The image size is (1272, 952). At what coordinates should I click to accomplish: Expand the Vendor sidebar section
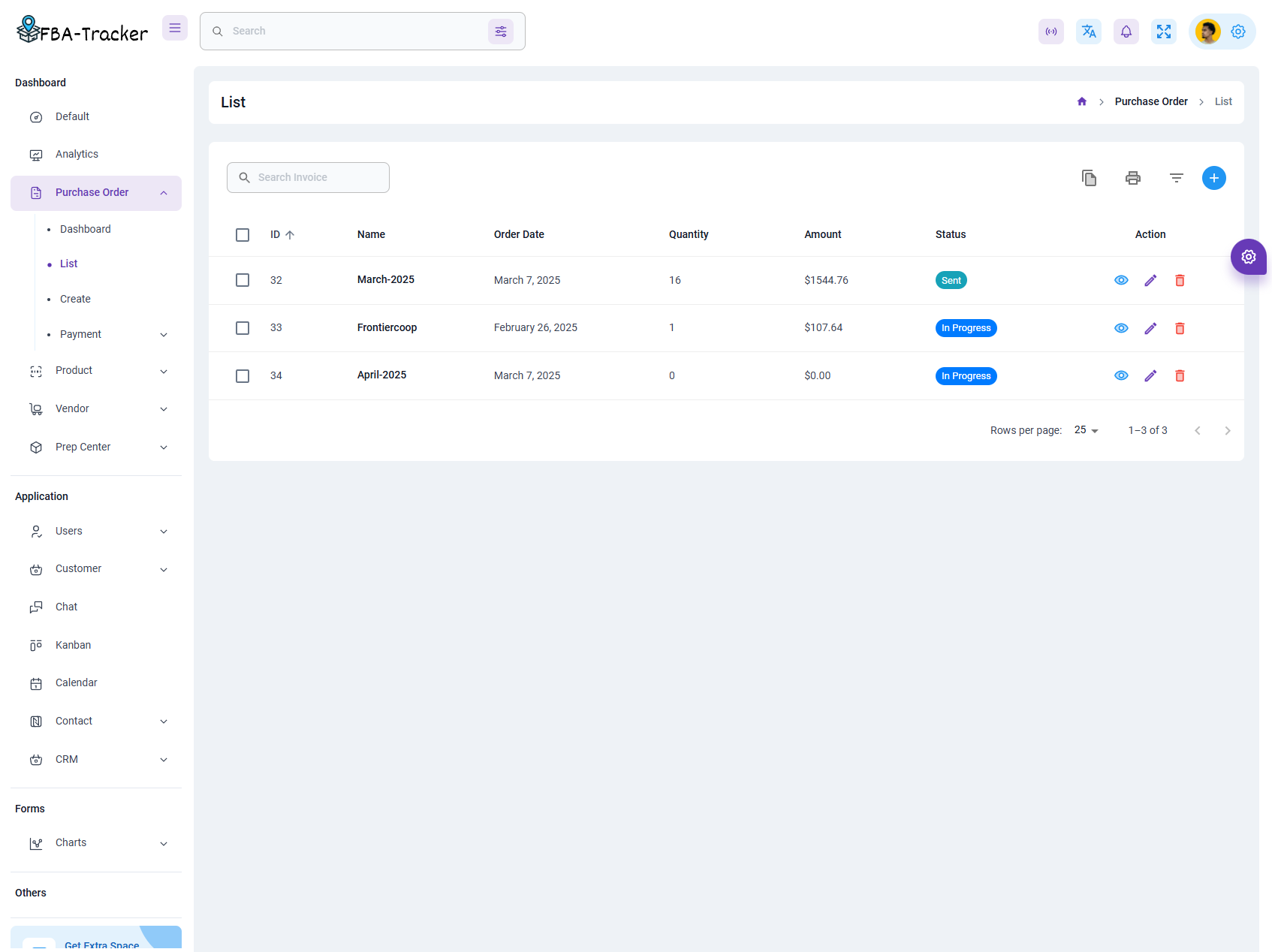pos(71,408)
